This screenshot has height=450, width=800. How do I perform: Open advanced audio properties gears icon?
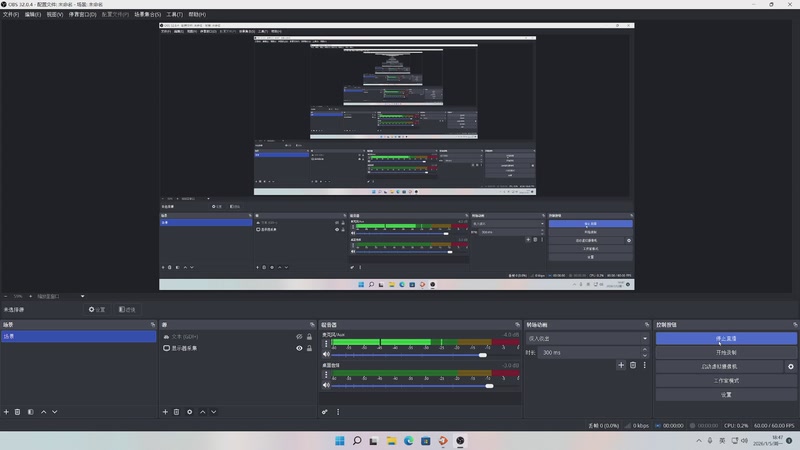(x=324, y=412)
